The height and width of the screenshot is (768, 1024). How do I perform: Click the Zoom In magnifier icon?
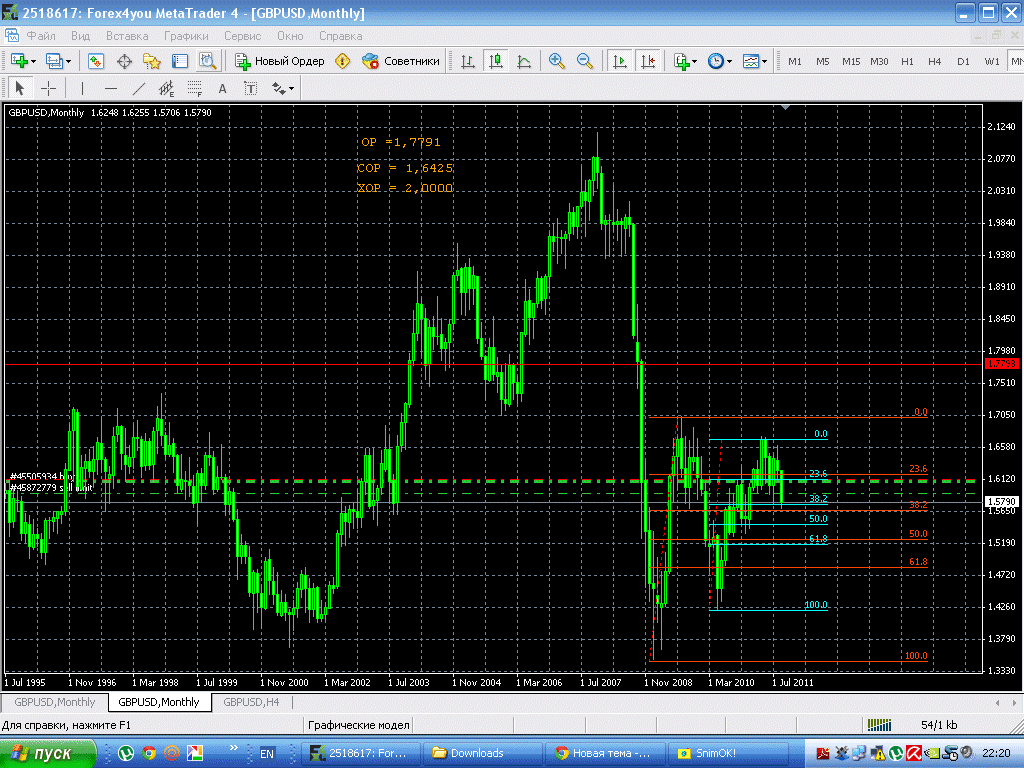pyautogui.click(x=557, y=61)
